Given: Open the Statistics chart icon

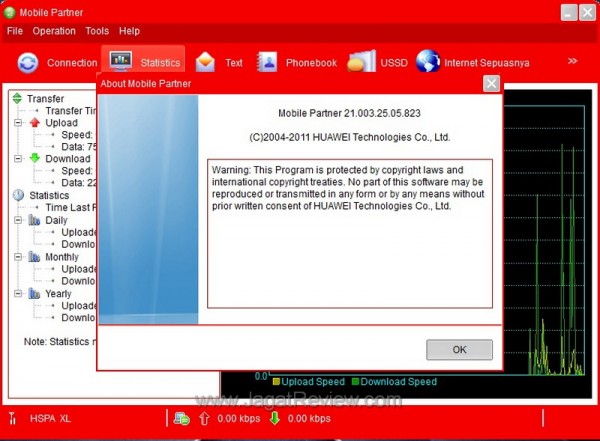Looking at the screenshot, I should [x=121, y=62].
